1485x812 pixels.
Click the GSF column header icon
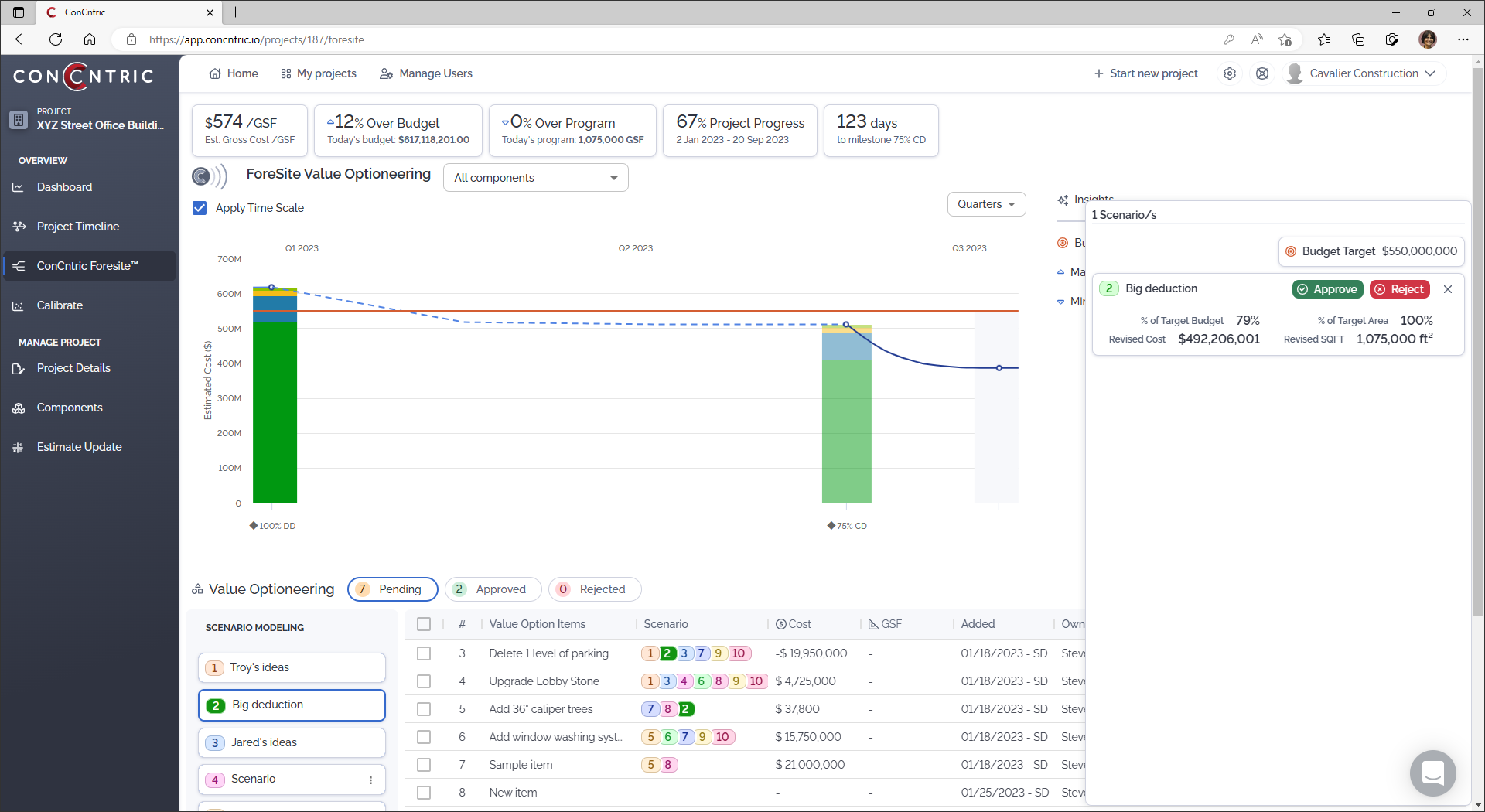[873, 624]
